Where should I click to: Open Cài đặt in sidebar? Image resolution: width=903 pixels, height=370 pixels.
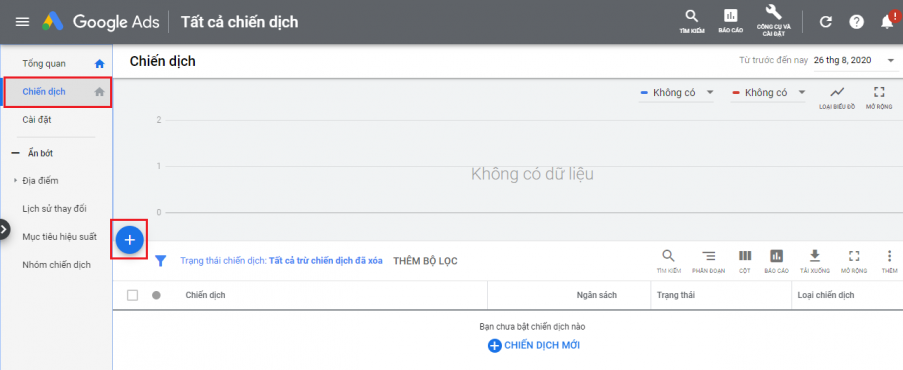(x=37, y=120)
